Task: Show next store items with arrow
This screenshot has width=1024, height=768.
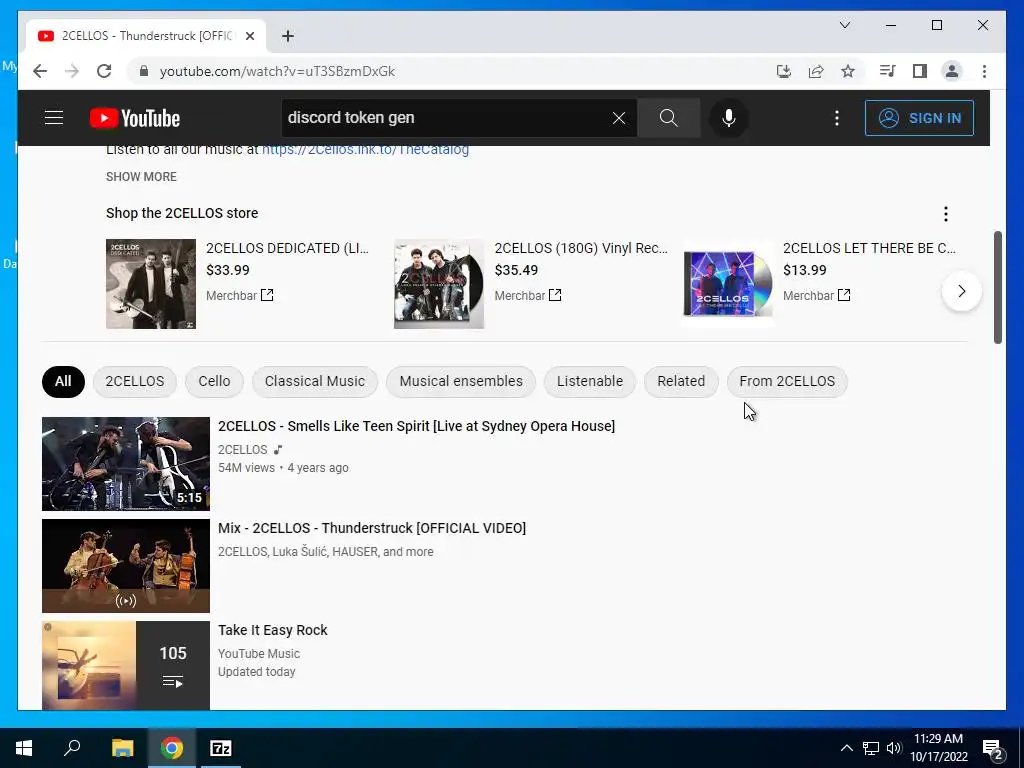Action: pos(961,291)
